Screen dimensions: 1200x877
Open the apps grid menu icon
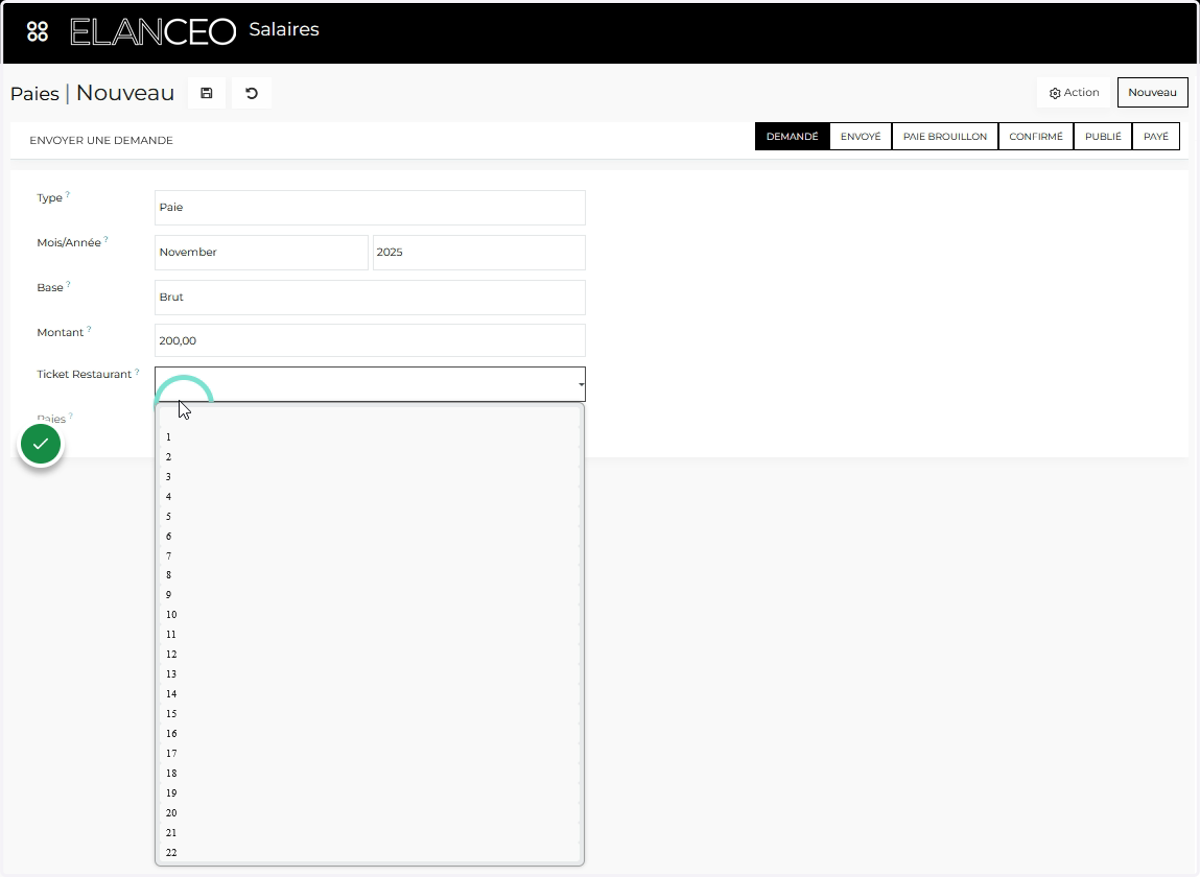[x=37, y=31]
